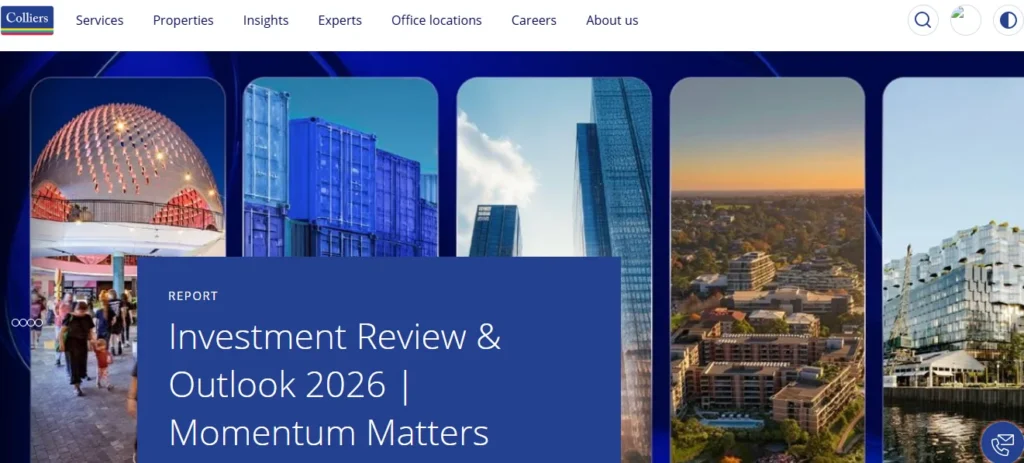1024x463 pixels.
Task: Expand the Services menu
Action: tap(99, 20)
